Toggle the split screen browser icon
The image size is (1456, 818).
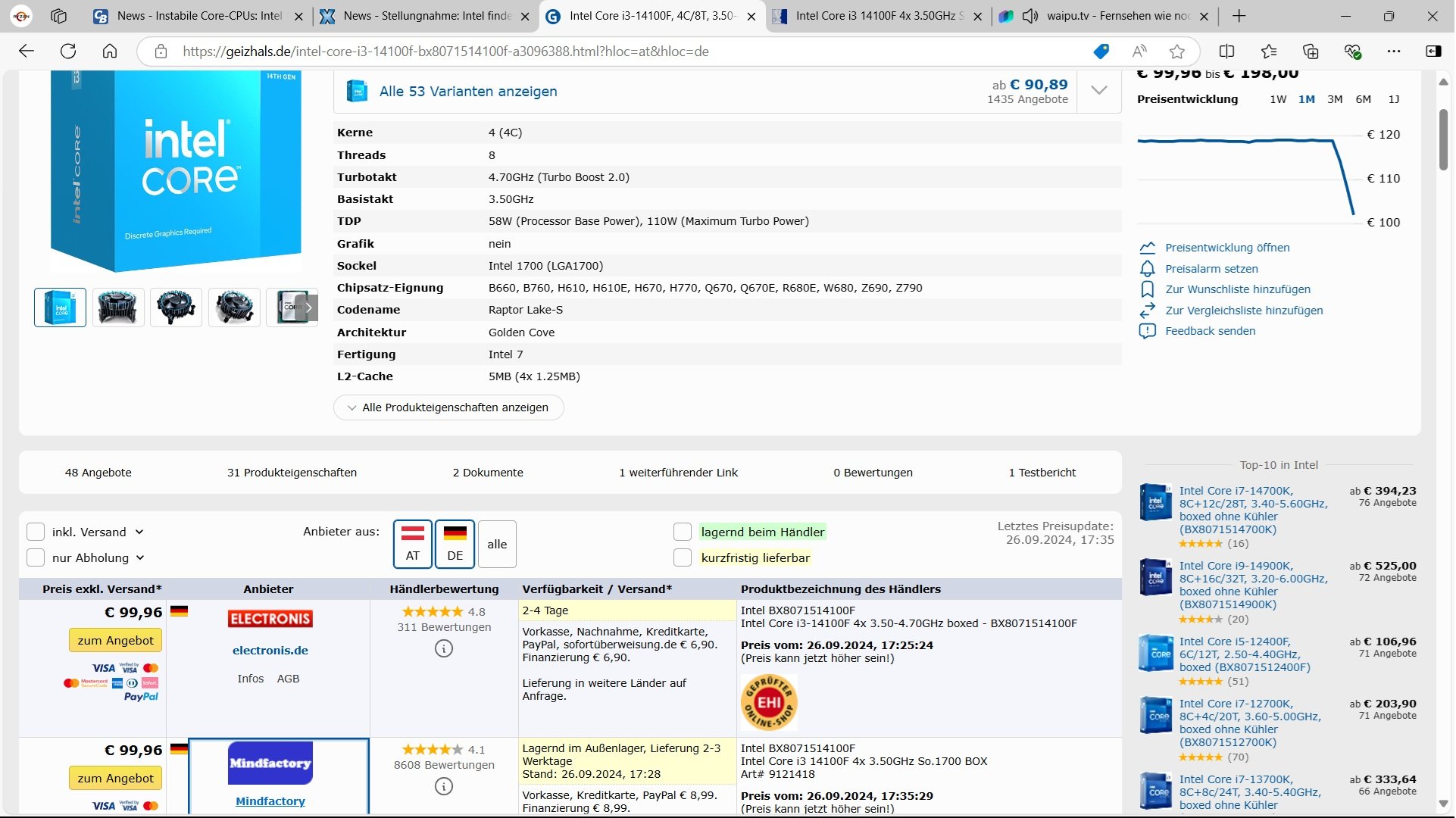click(1227, 52)
